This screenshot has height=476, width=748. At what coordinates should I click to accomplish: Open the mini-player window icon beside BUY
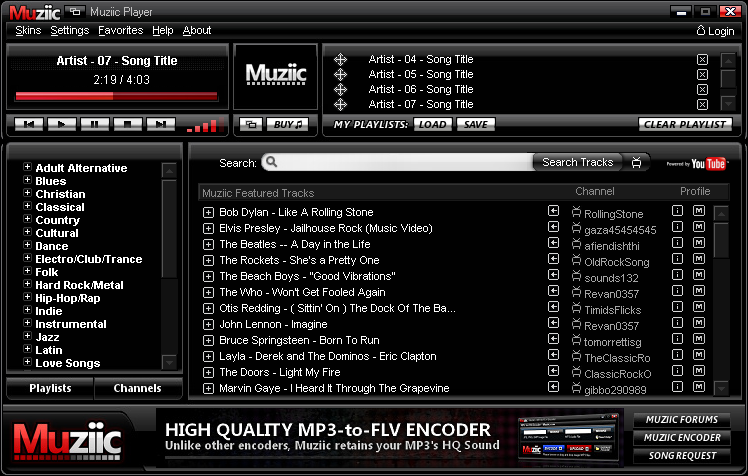251,124
